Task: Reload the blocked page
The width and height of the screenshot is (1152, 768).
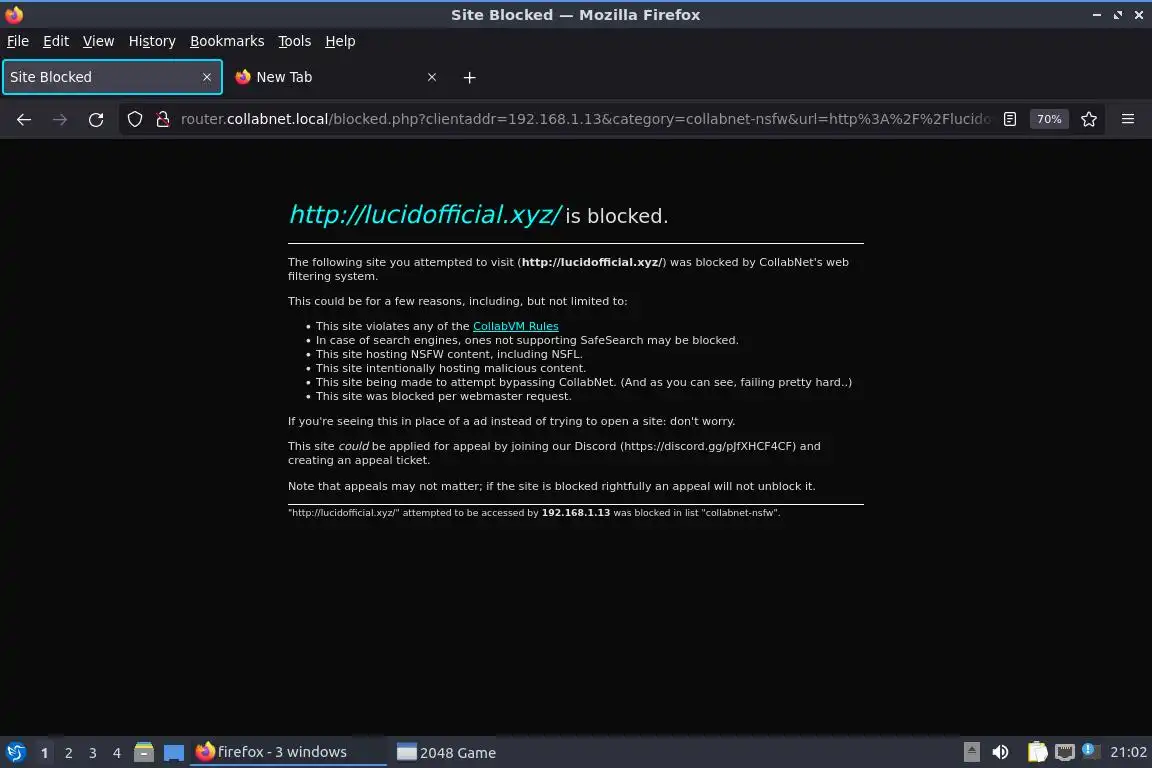Action: [96, 119]
